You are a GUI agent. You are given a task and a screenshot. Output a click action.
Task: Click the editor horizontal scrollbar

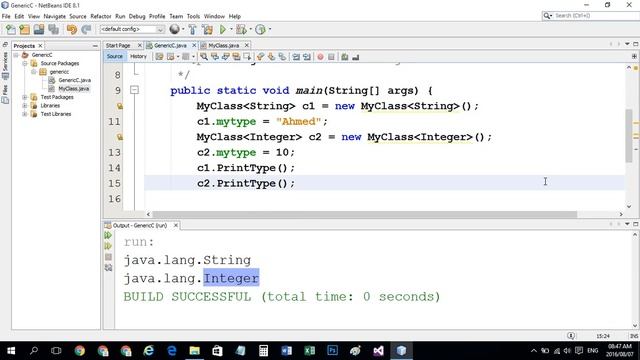[364, 214]
